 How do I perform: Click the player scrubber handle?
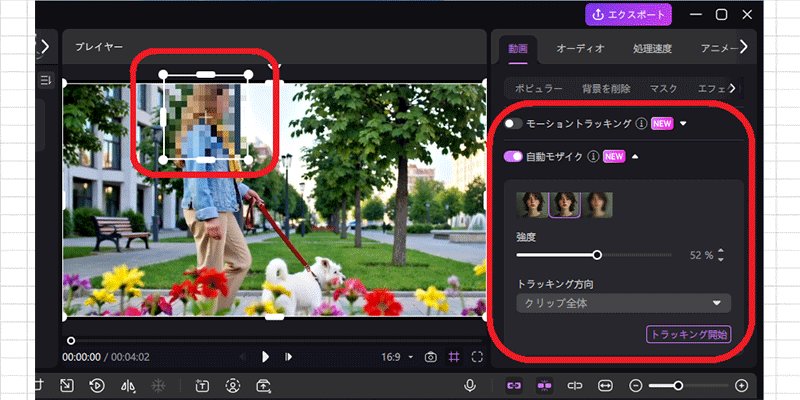point(71,340)
